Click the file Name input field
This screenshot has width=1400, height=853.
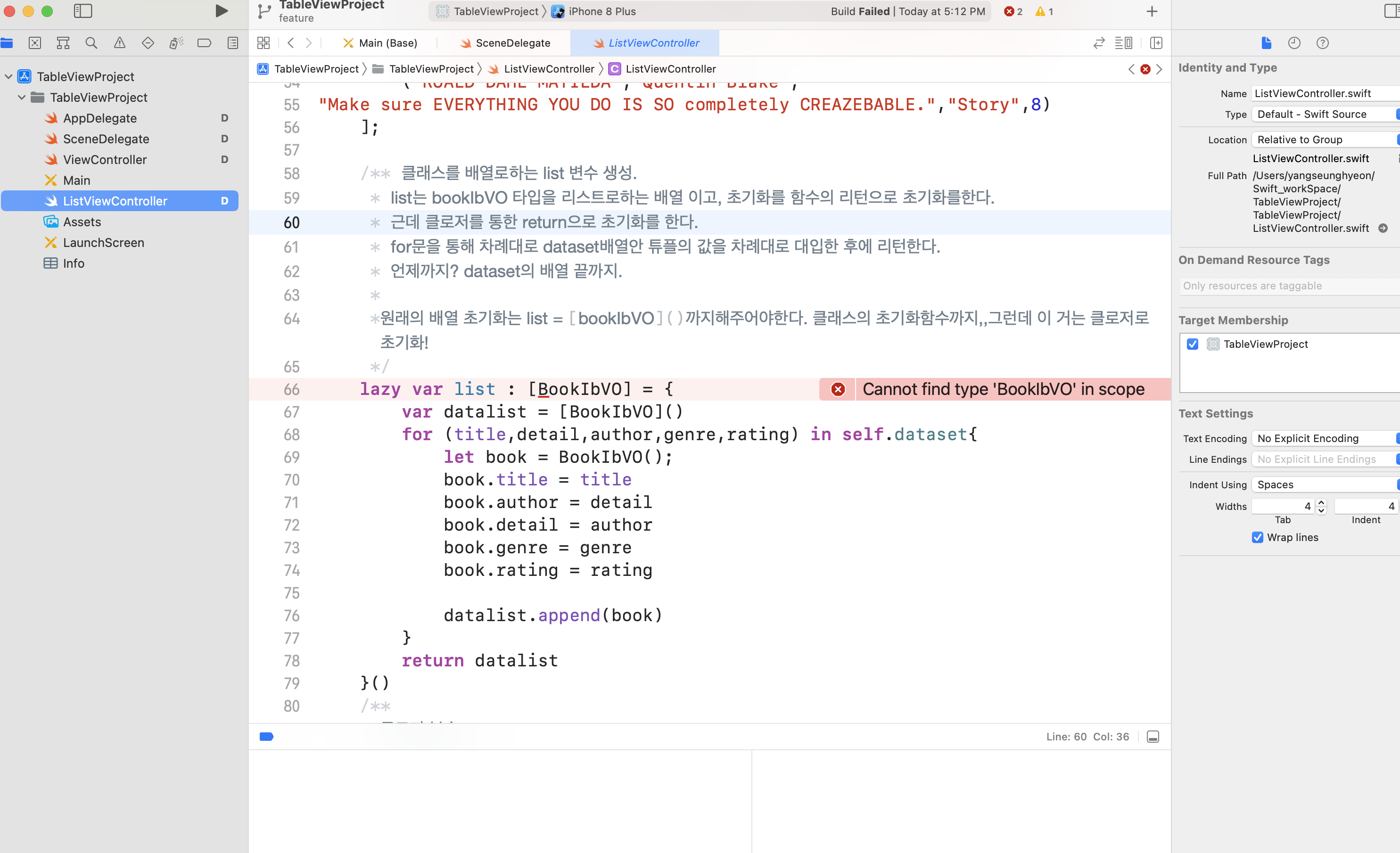pyautogui.click(x=1324, y=93)
